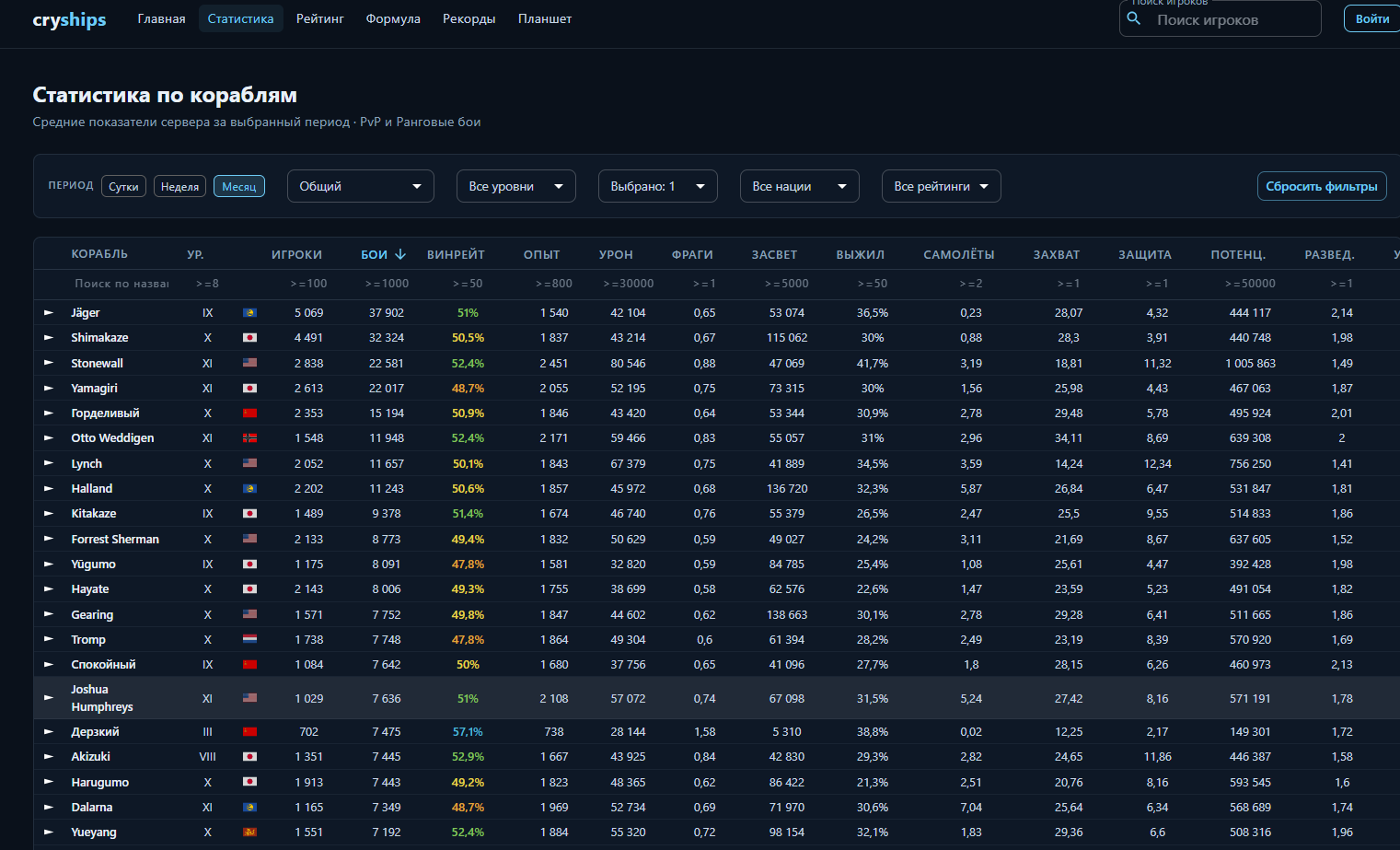Open the Рекорды nav tab
The image size is (1400, 850).
click(x=469, y=18)
